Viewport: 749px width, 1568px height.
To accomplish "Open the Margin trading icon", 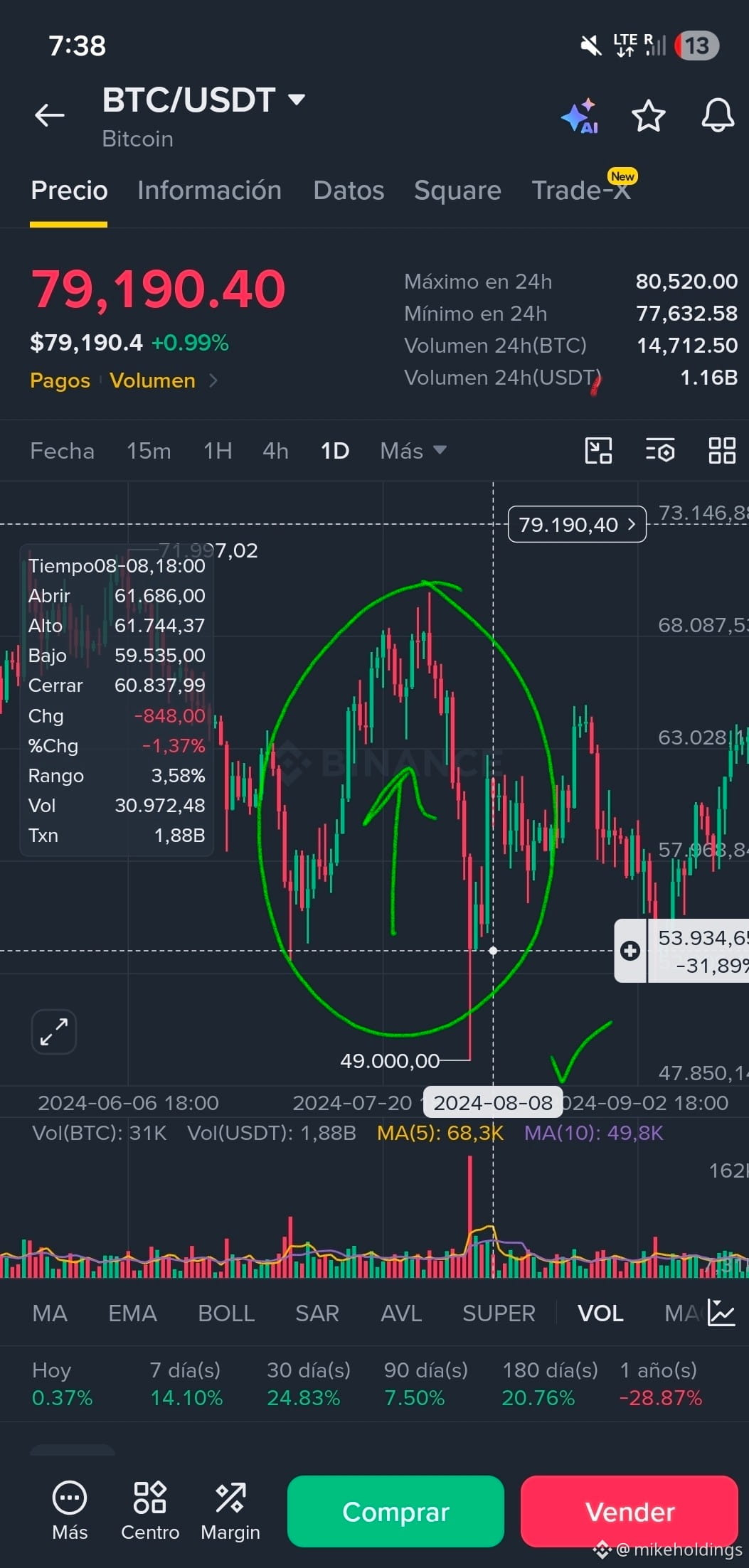I will (x=230, y=1511).
